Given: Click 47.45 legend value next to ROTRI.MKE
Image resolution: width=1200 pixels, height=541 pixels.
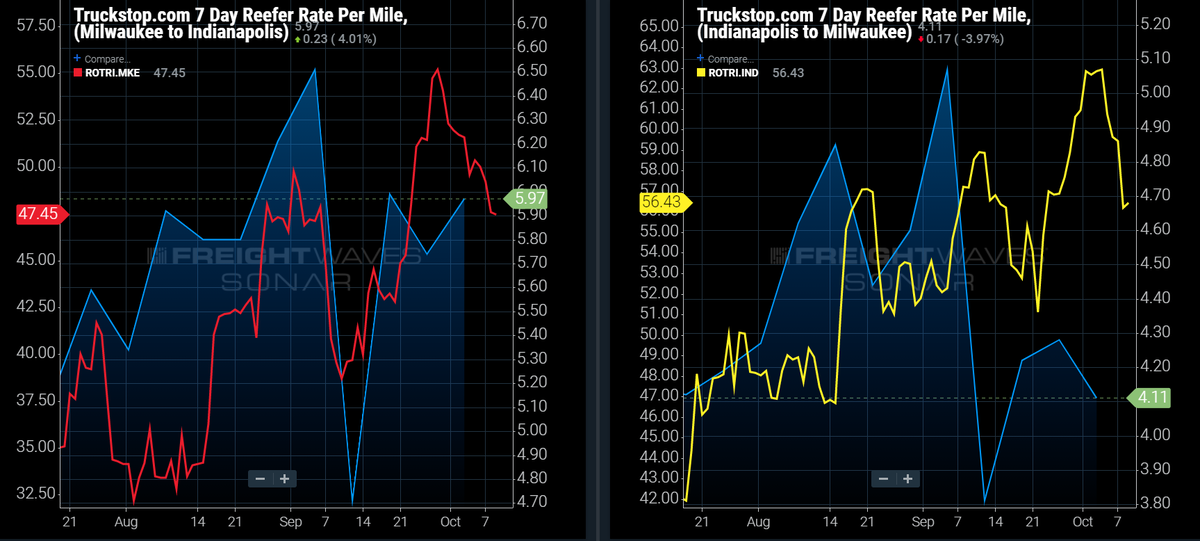Looking at the screenshot, I should click(170, 73).
